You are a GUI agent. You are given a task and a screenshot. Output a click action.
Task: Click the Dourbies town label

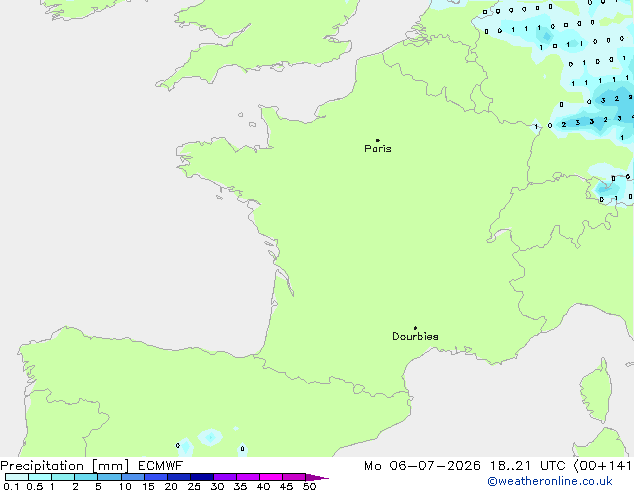coord(415,336)
